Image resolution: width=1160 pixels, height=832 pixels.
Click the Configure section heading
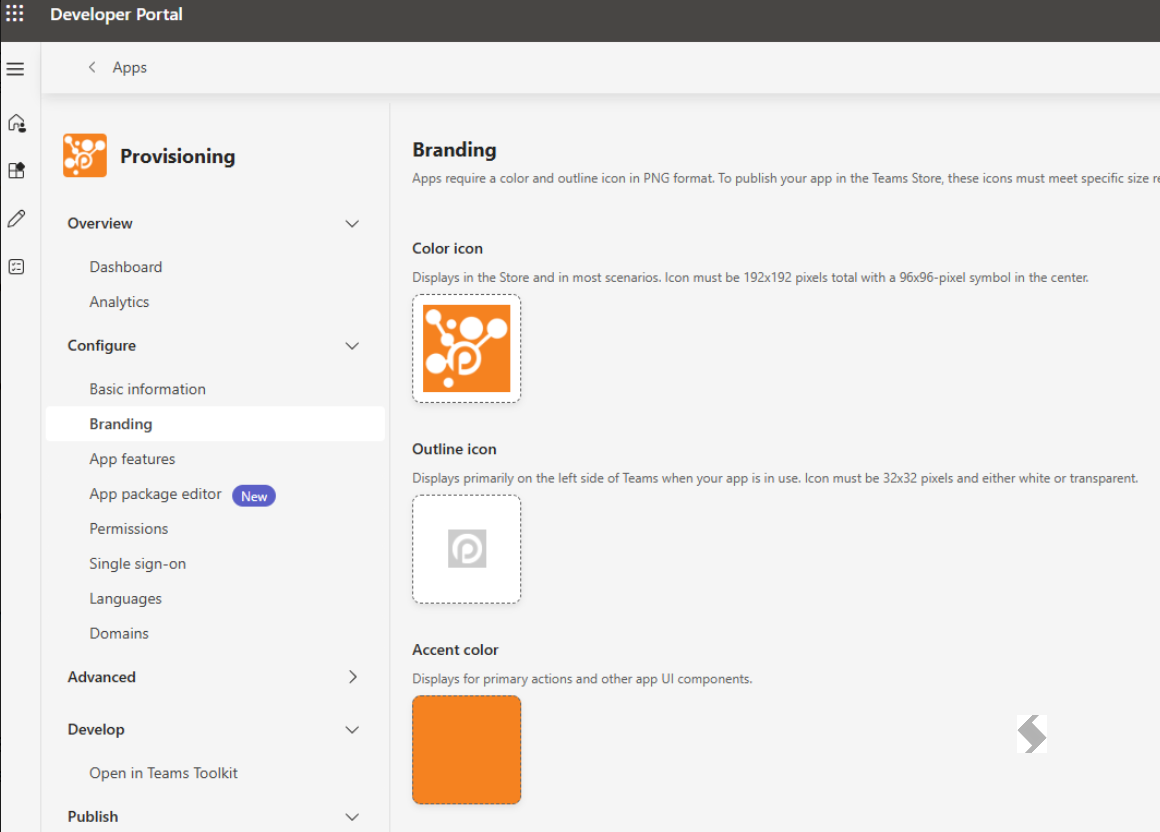(x=101, y=345)
